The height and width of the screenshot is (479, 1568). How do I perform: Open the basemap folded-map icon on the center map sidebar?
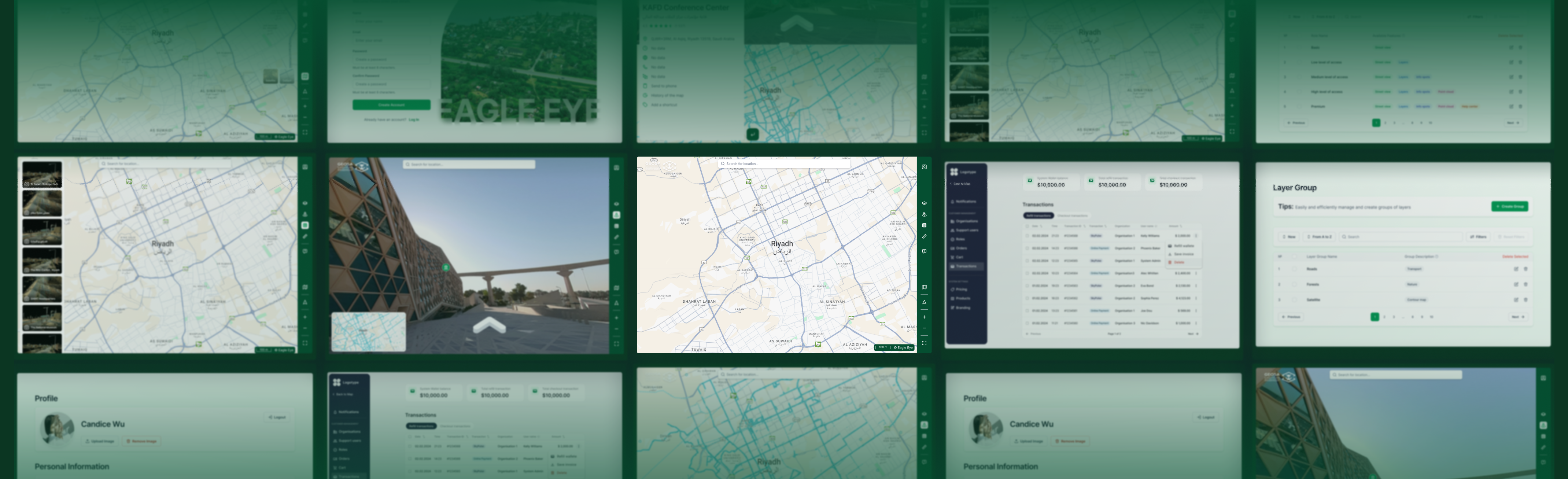924,287
